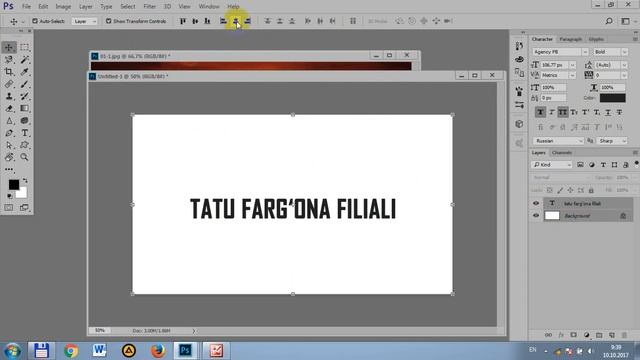Open the Metrics kerning dropdown
This screenshot has height=360, width=640.
572,75
